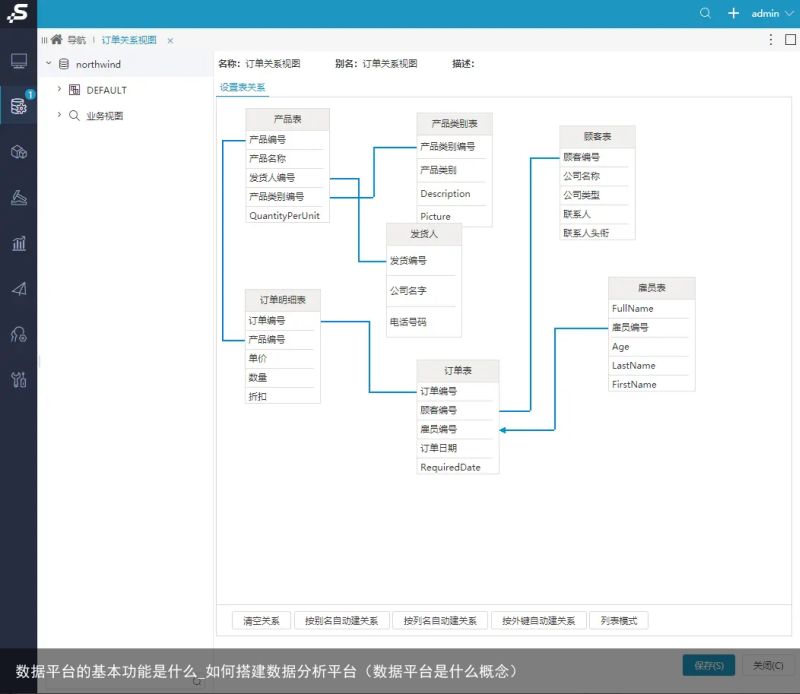Select the 设置表关系 tab
800x694 pixels.
(242, 87)
